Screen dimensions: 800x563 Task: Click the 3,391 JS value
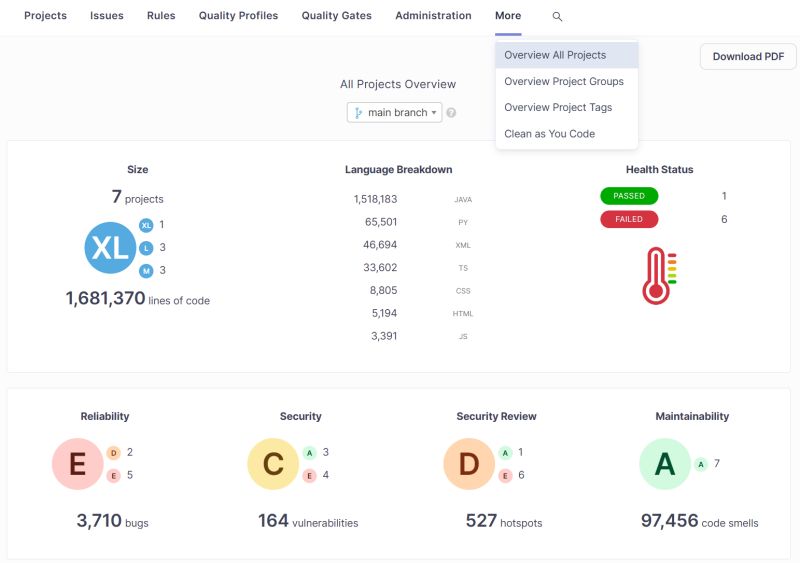(384, 336)
